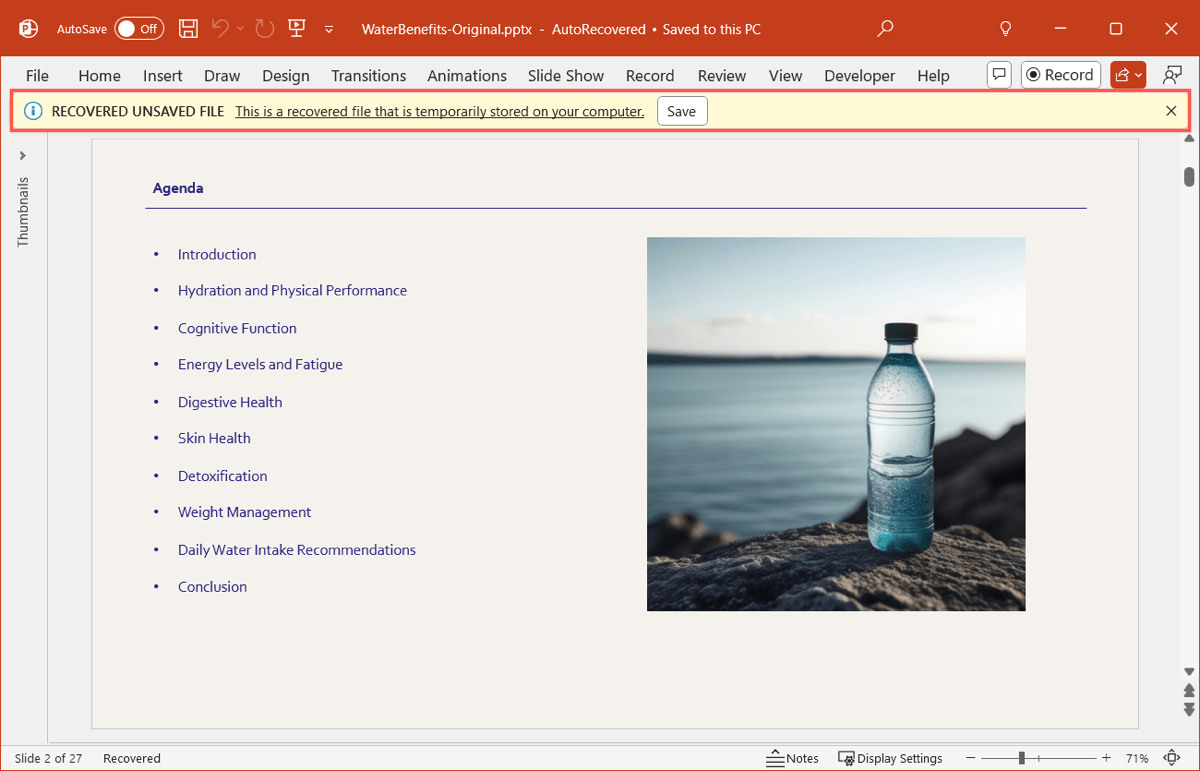The image size is (1200, 771).
Task: Start presentation from beginning icon
Action: (296, 29)
